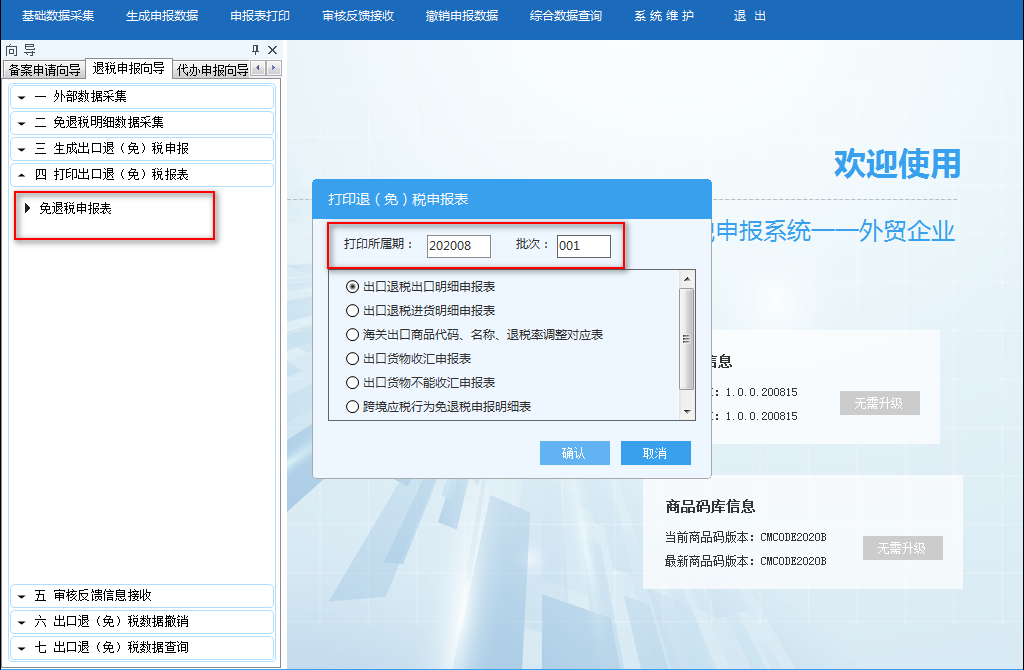Click the 确认 button in dialog

pos(574,453)
